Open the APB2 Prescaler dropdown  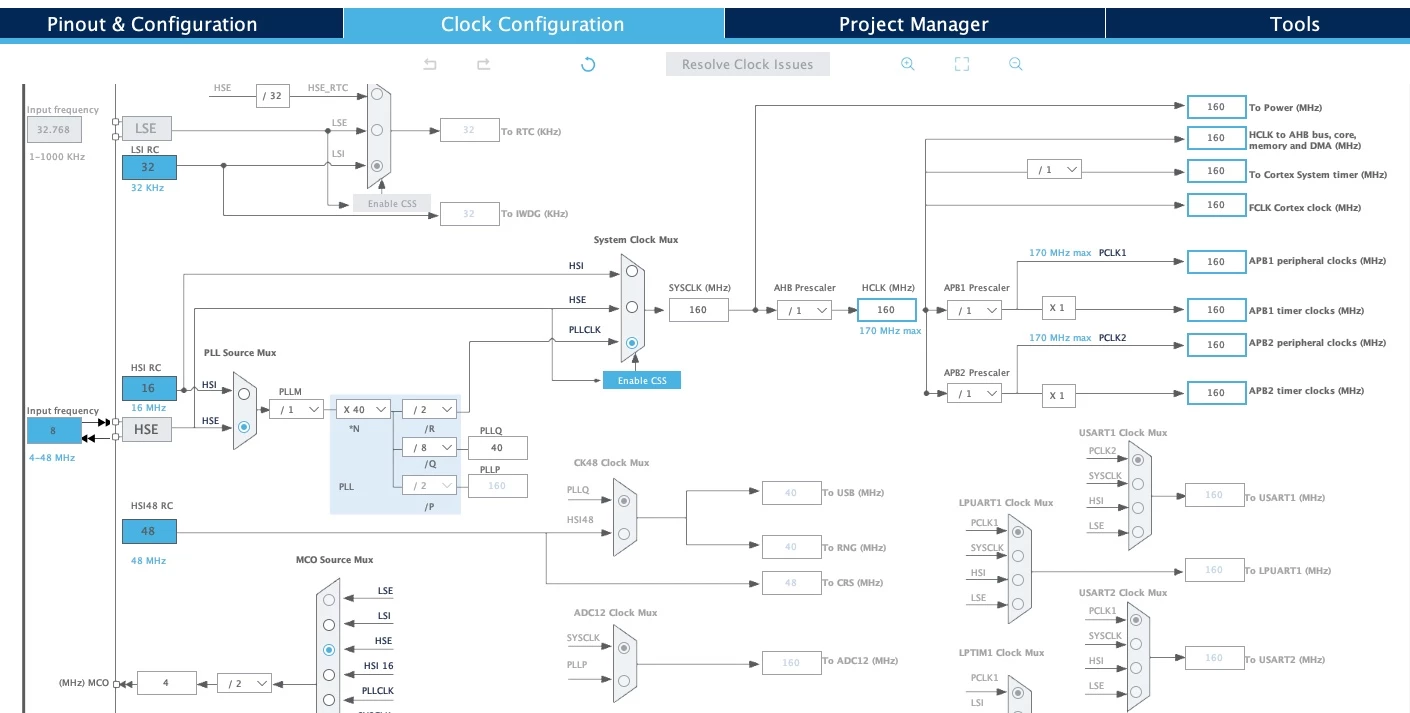[974, 394]
